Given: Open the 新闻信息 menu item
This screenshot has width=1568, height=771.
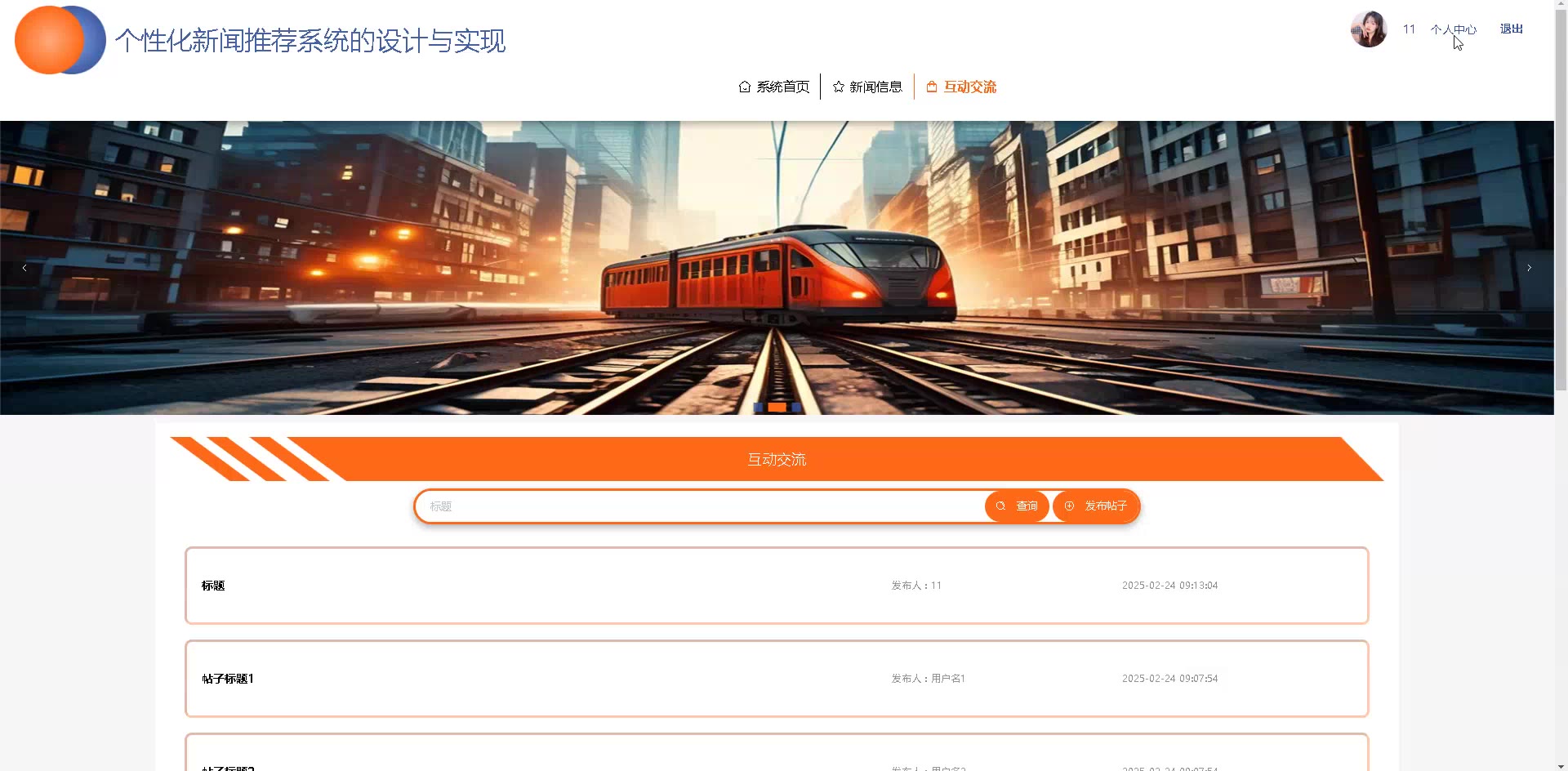Looking at the screenshot, I should pos(867,87).
